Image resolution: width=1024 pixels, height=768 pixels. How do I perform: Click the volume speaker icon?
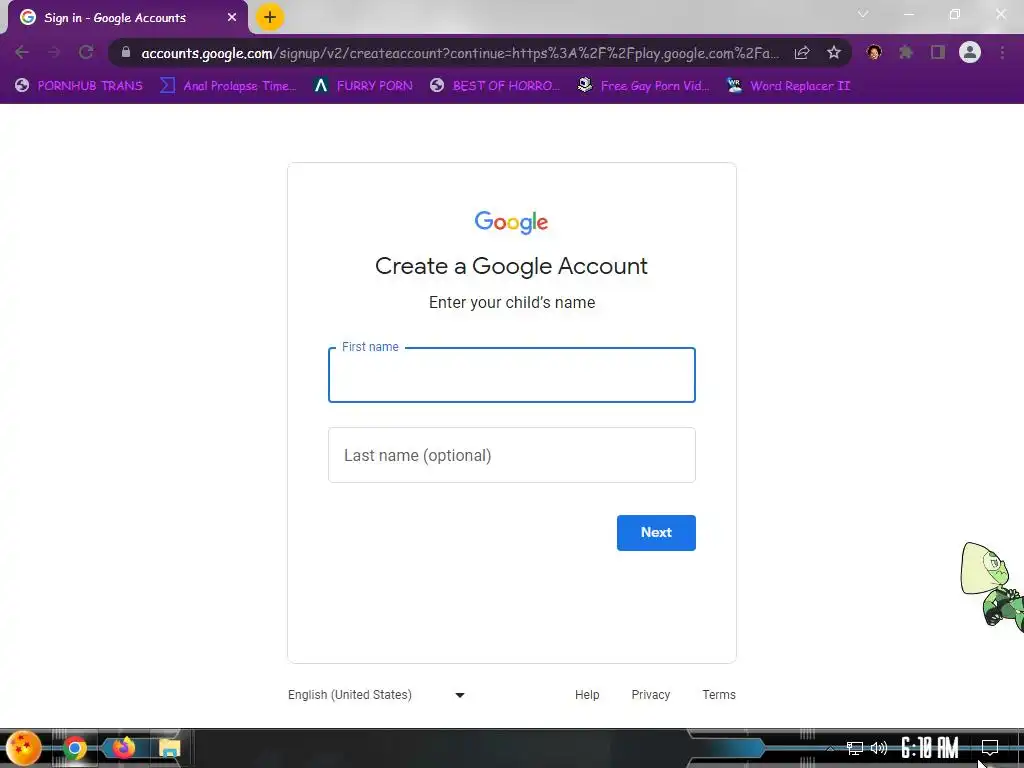coord(878,748)
